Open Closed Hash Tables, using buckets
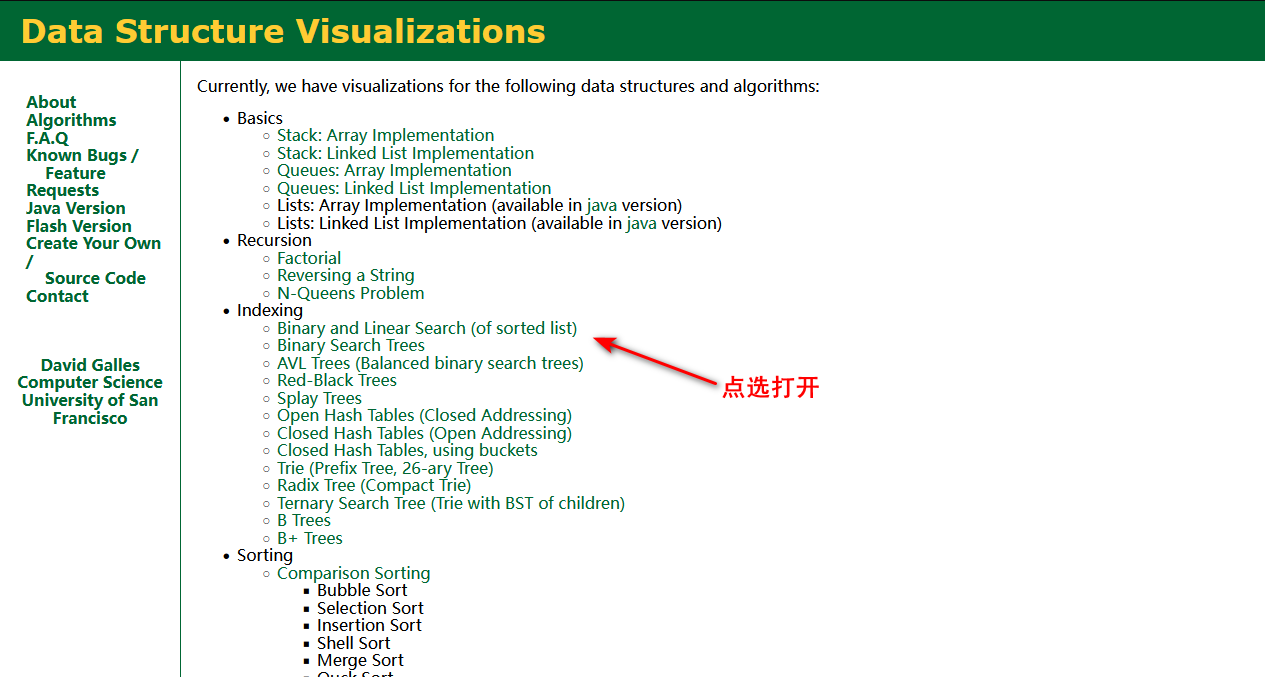Viewport: 1265px width, 677px height. click(x=407, y=450)
